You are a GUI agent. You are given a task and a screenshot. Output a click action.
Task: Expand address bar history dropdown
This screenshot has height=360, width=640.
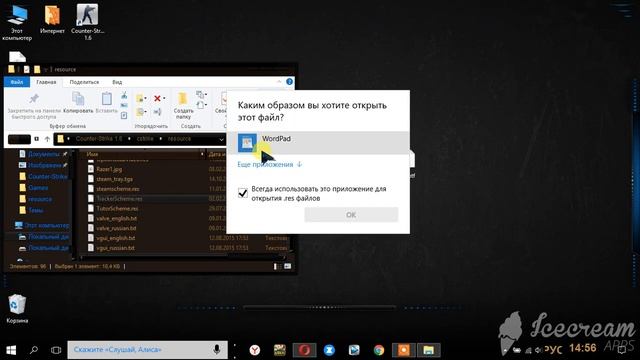pyautogui.click(x=221, y=139)
